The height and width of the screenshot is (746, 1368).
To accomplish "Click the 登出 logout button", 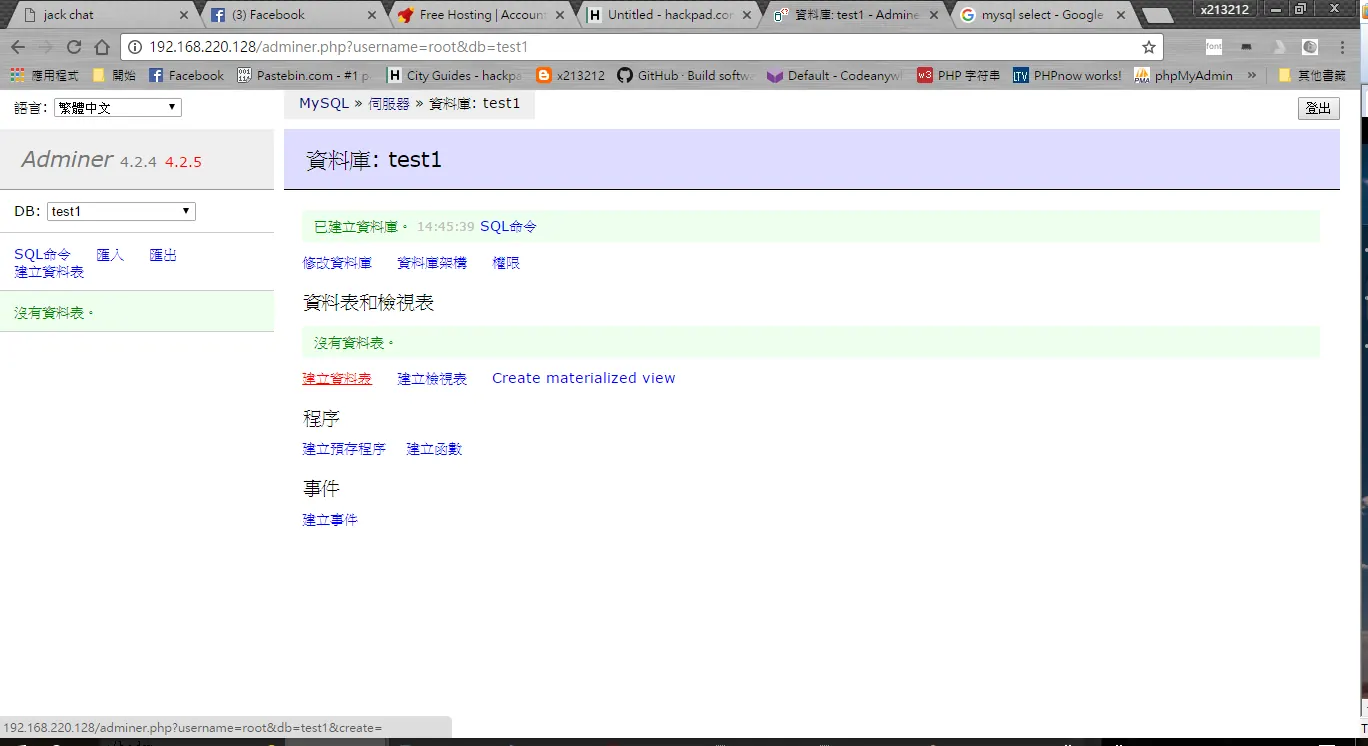I will [1318, 108].
